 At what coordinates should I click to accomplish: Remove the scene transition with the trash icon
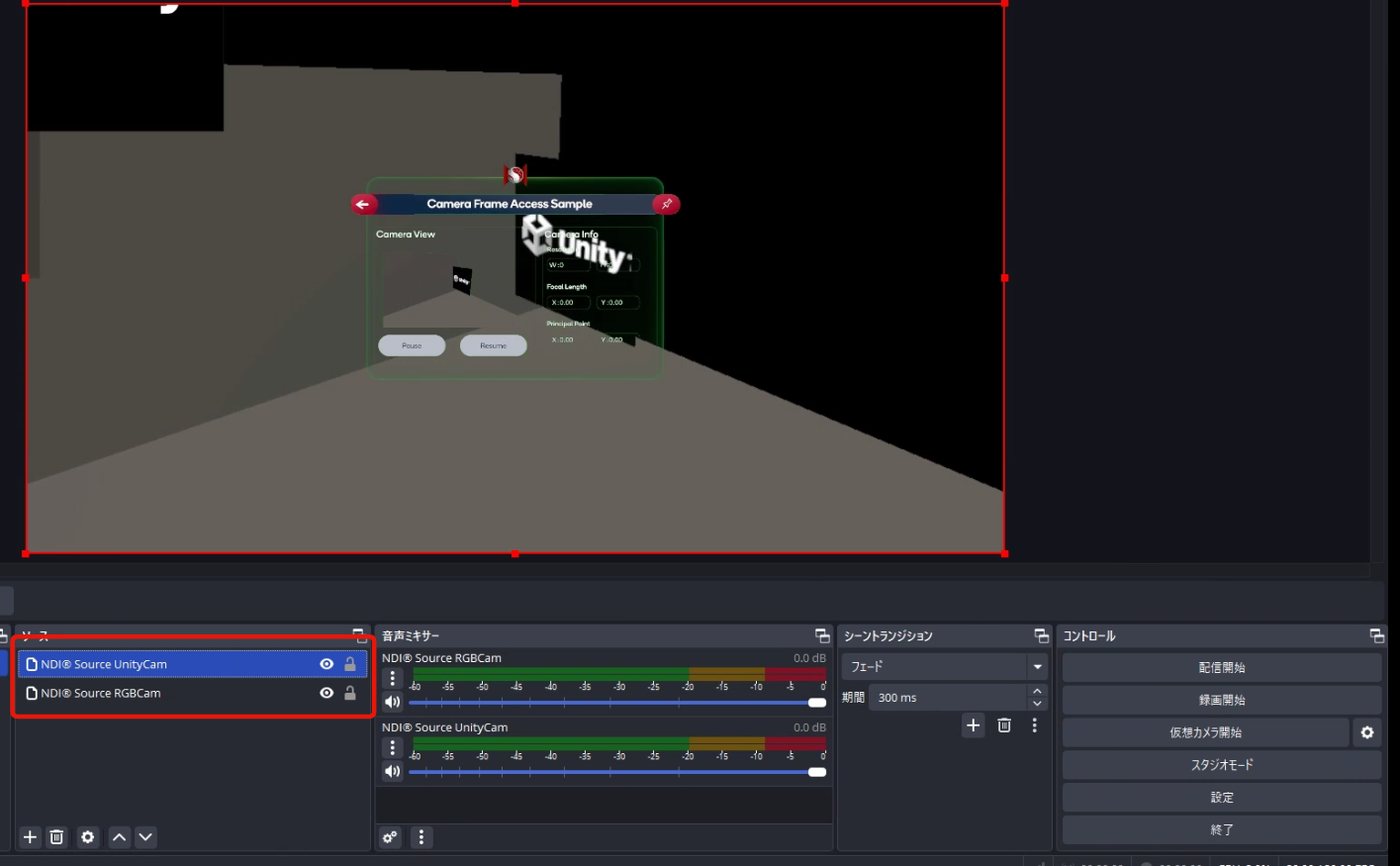coord(1004,725)
